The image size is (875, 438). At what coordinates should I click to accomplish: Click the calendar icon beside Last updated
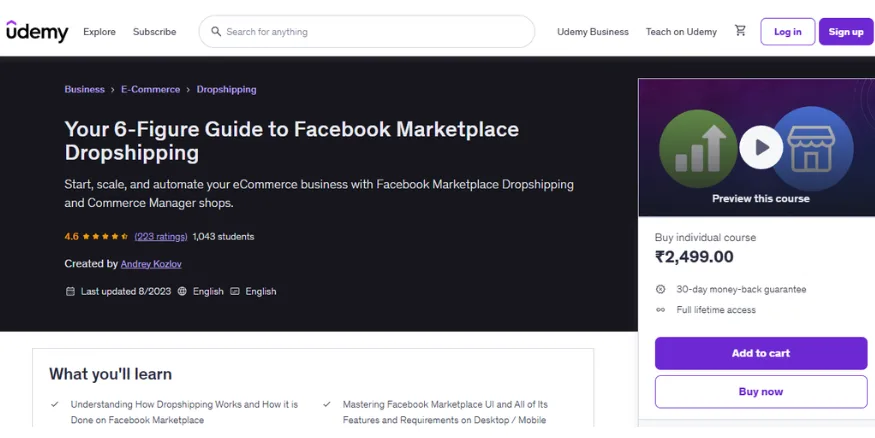click(x=70, y=291)
